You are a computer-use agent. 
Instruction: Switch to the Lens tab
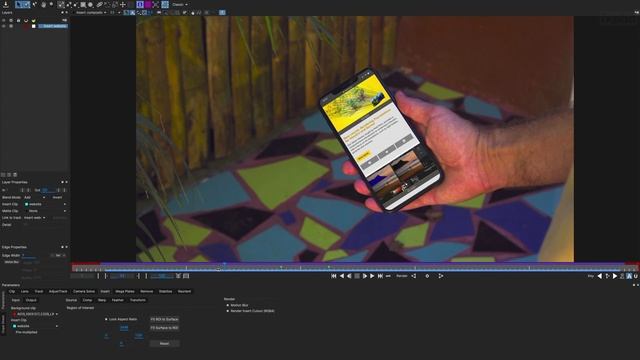(24, 291)
